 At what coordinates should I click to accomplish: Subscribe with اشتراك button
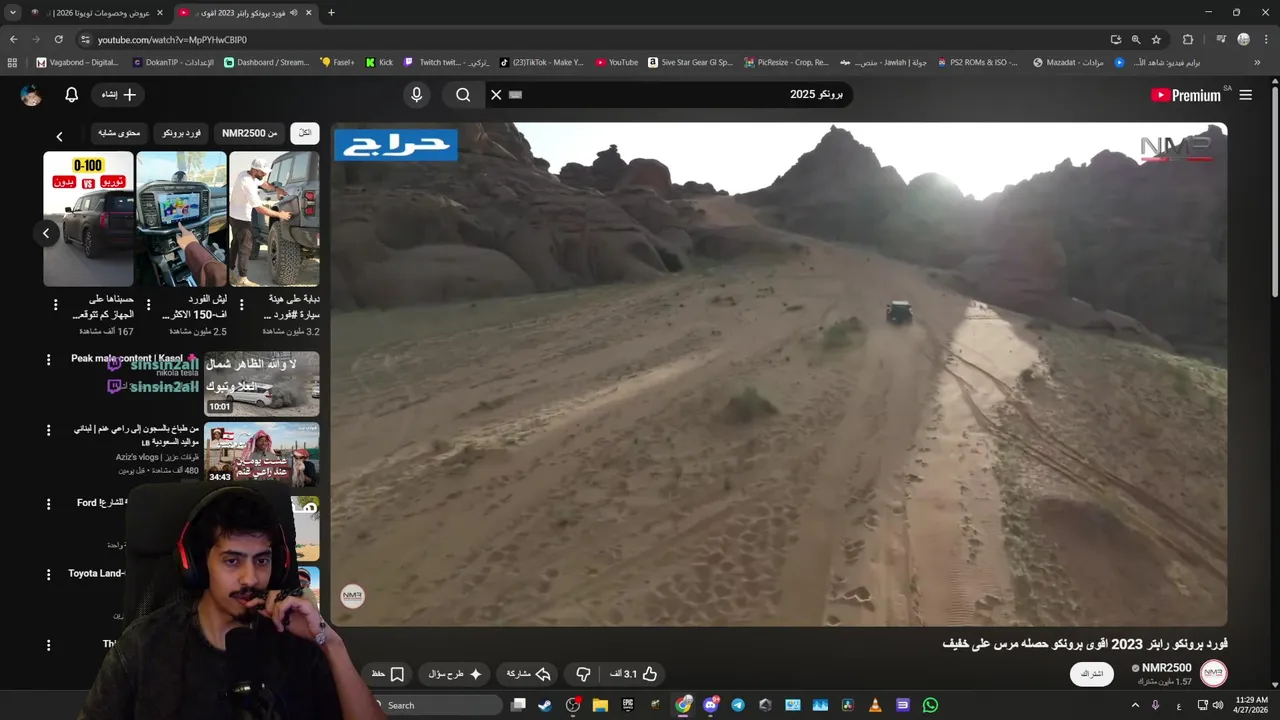1092,674
